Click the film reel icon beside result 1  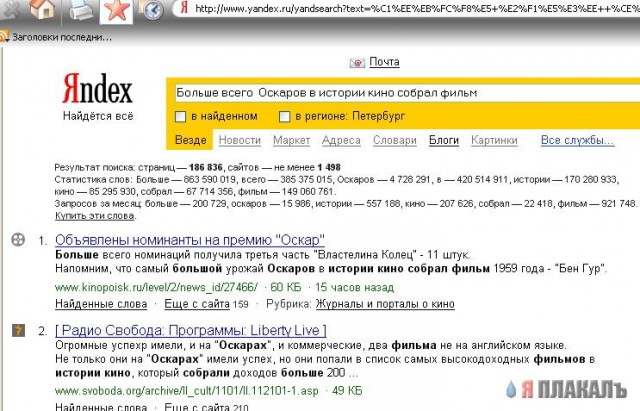pos(18,239)
